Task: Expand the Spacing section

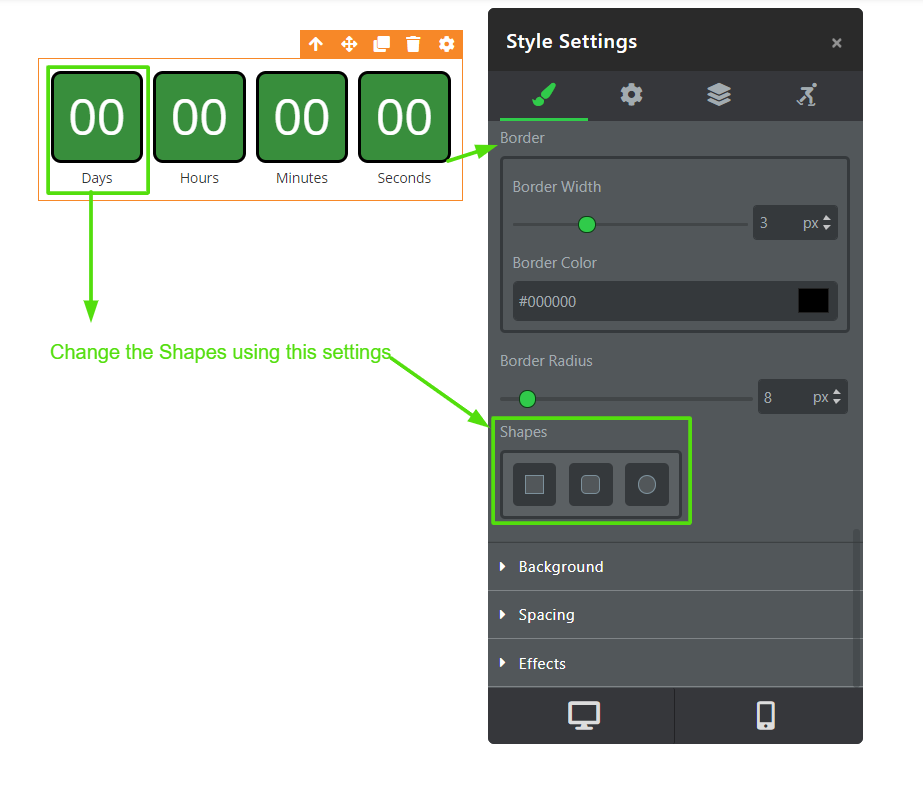Action: [x=675, y=615]
